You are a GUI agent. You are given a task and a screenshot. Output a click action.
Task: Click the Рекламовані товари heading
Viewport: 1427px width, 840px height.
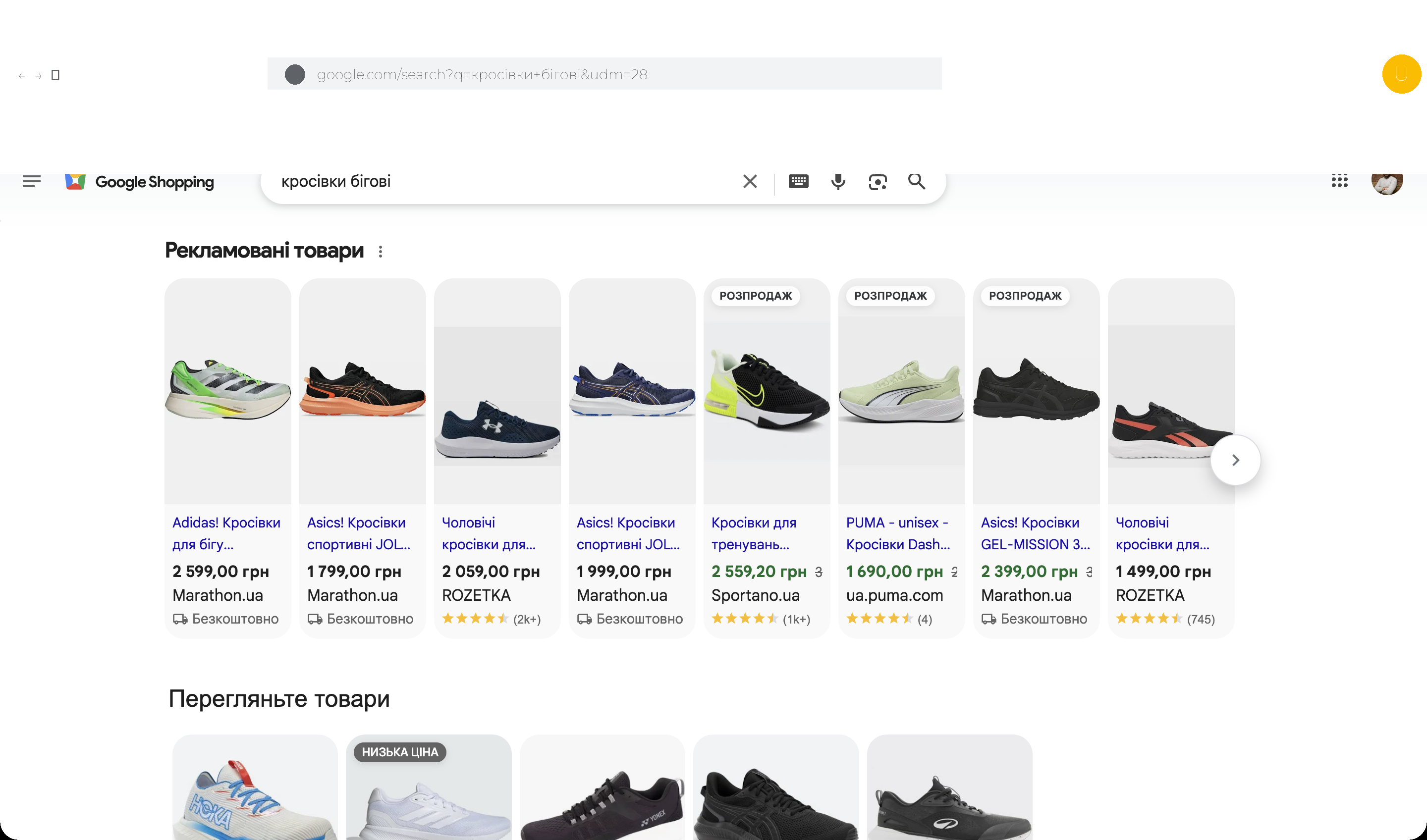tap(264, 250)
